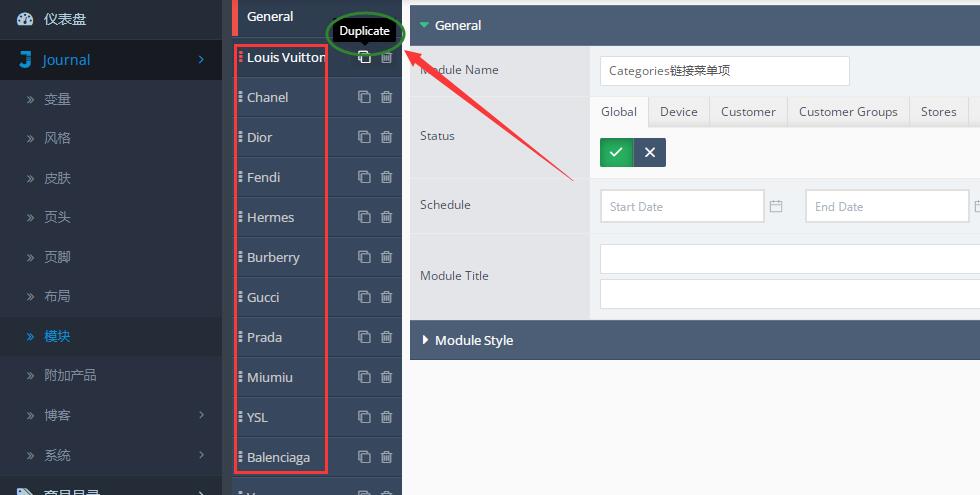Switch to the Global status tab
980x495 pixels.
pos(619,112)
